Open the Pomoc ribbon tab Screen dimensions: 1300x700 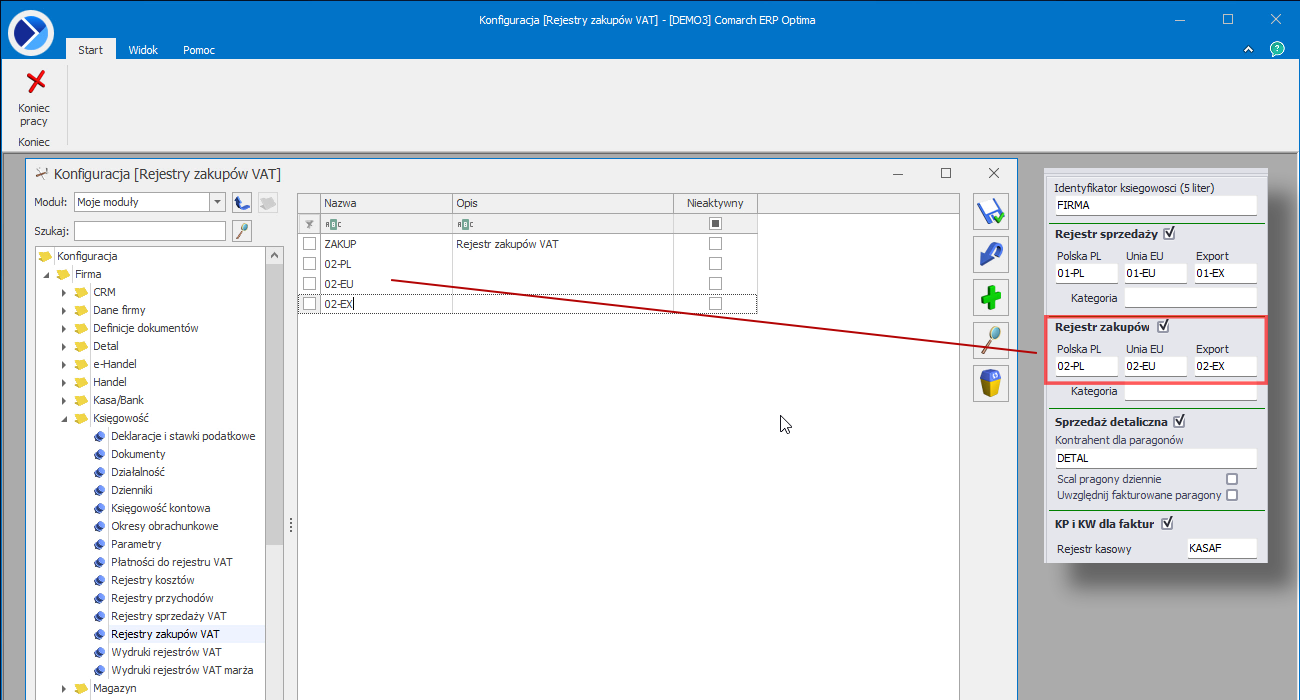tap(198, 50)
